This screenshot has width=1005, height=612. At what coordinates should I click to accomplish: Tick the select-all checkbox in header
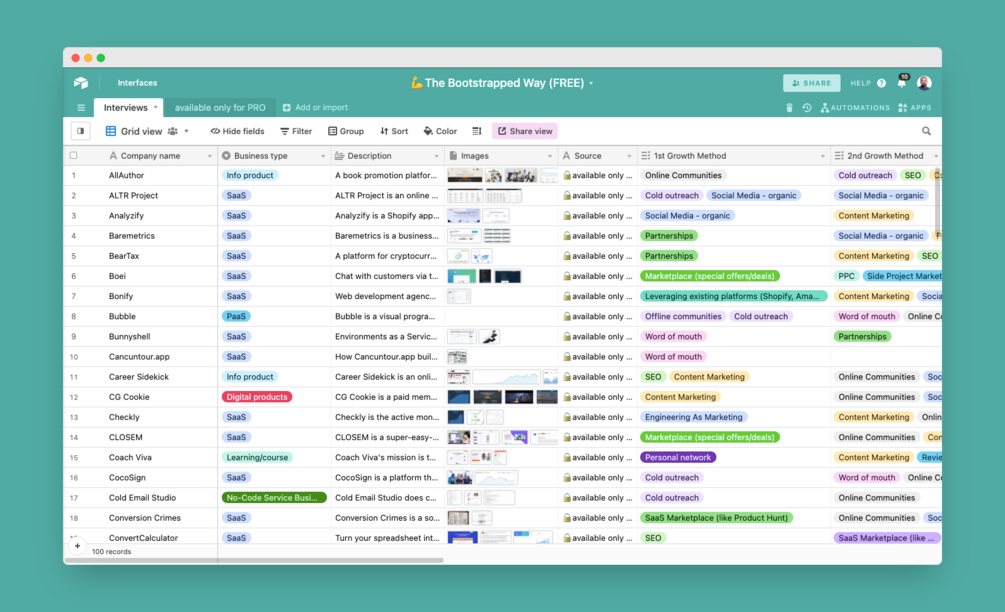coord(74,156)
